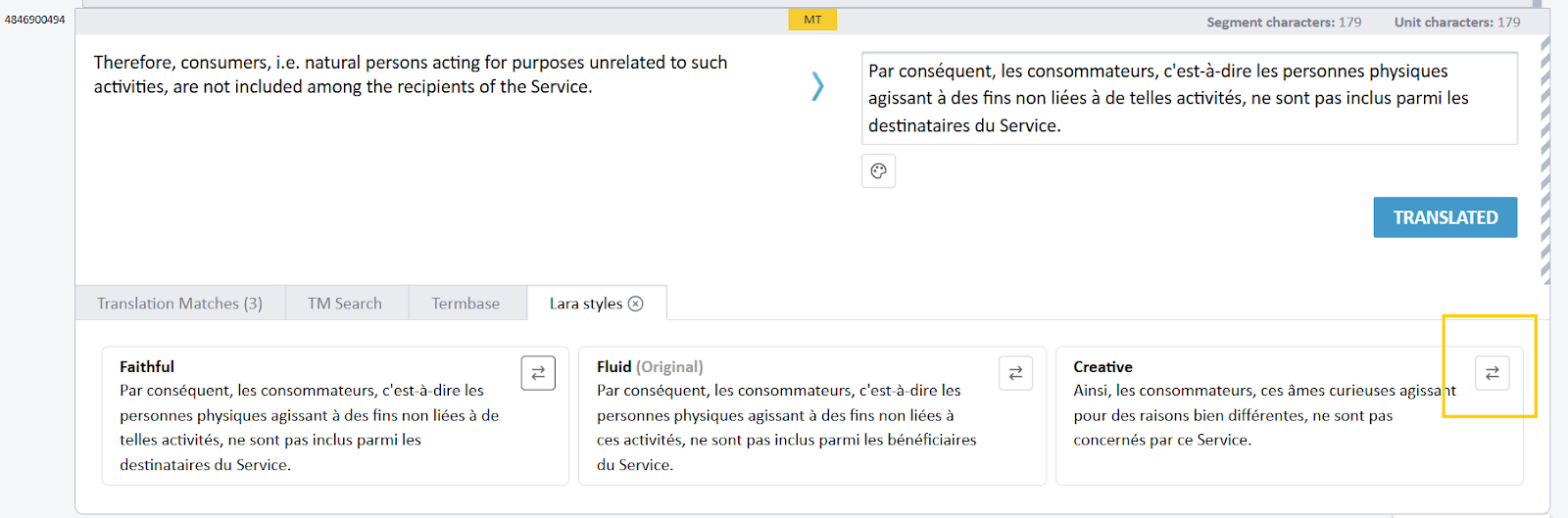Screen dimensions: 1568x518
Task: Click the English source segment text
Action: point(410,74)
